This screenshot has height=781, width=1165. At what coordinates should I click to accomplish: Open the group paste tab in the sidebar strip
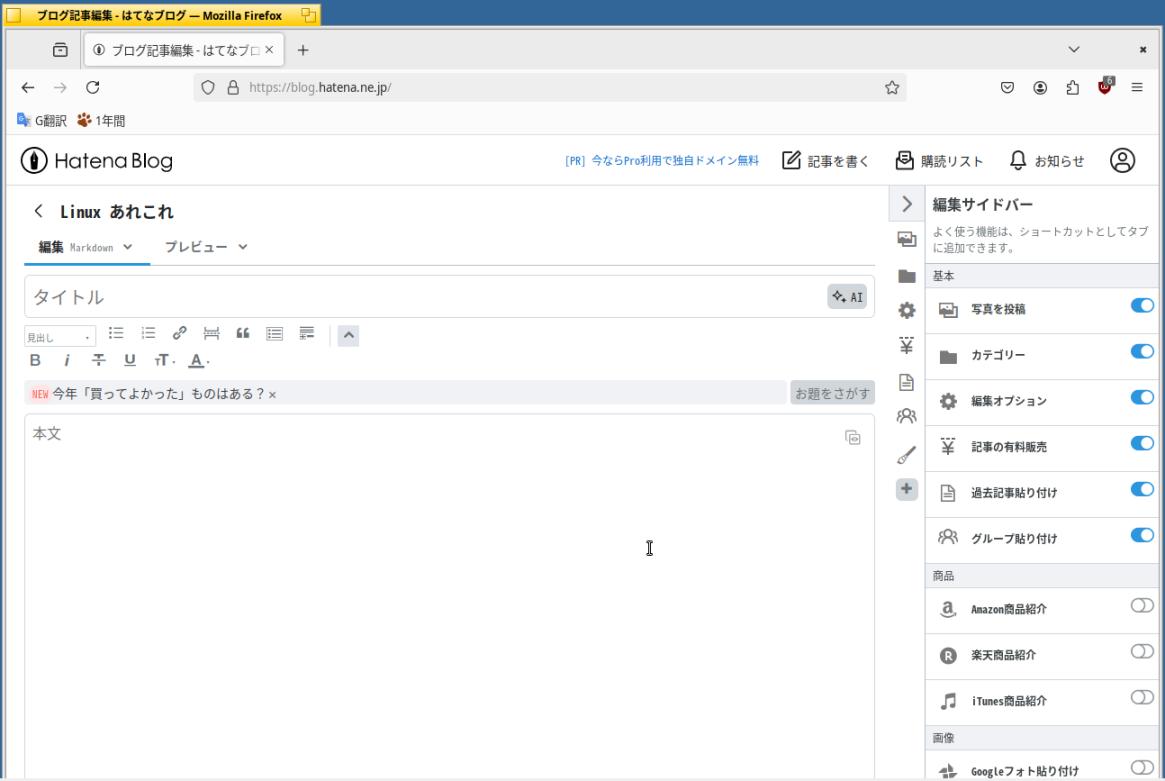[x=906, y=416]
